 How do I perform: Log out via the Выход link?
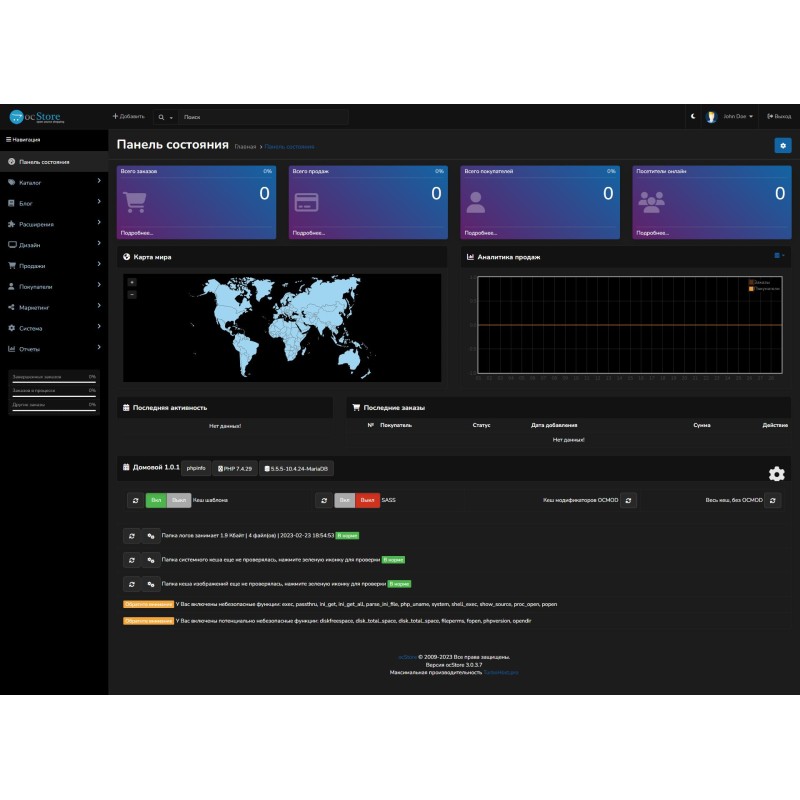tap(780, 117)
